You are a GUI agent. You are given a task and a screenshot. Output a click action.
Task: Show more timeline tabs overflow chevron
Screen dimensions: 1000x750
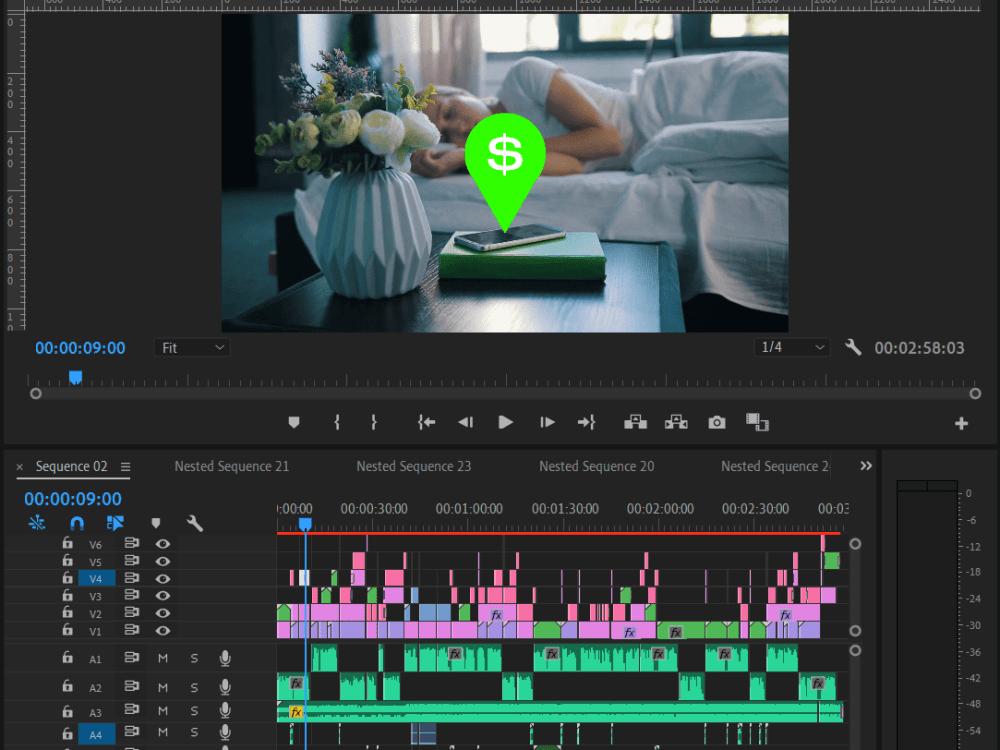pos(865,466)
